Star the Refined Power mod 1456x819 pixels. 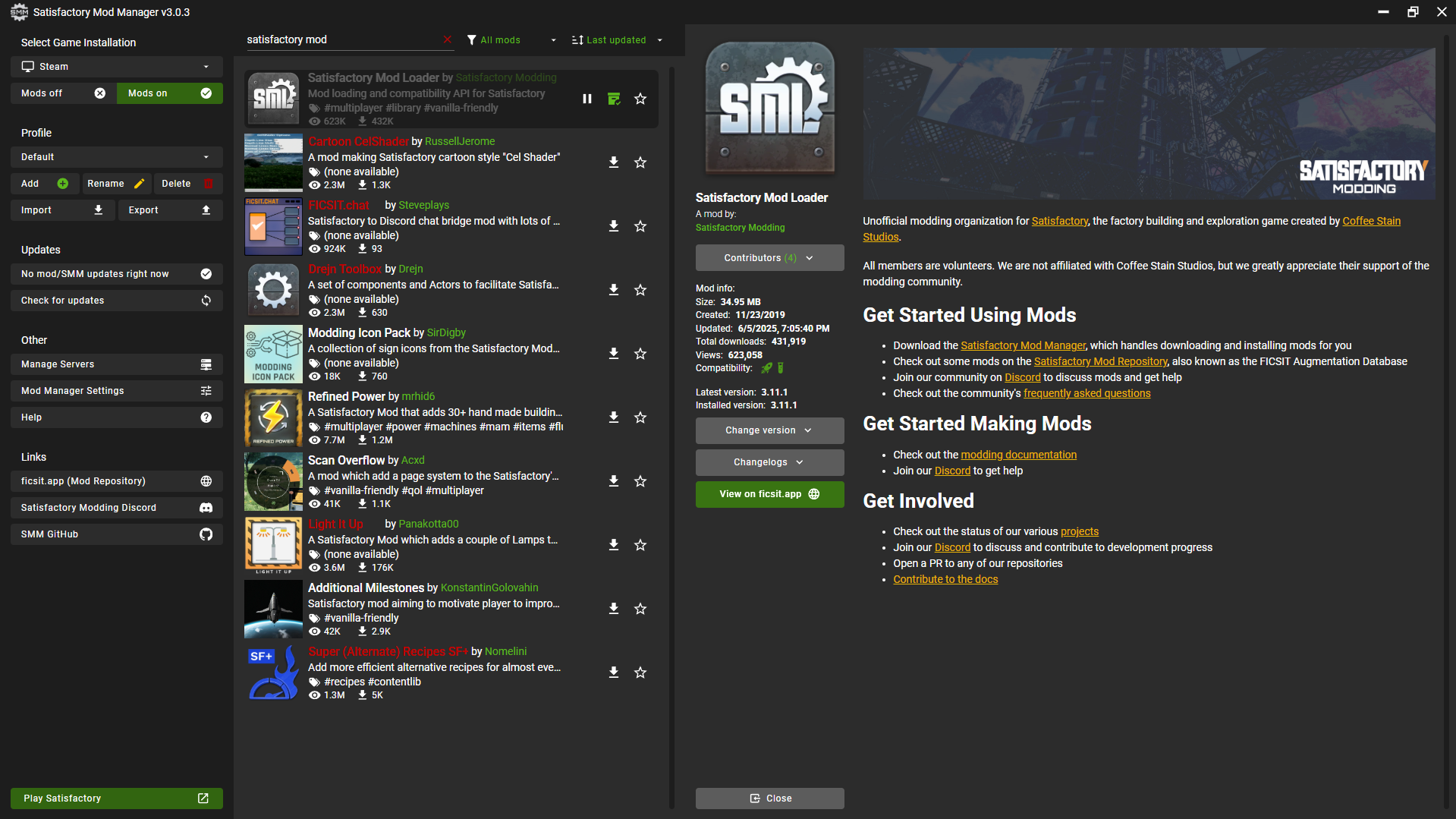click(640, 417)
